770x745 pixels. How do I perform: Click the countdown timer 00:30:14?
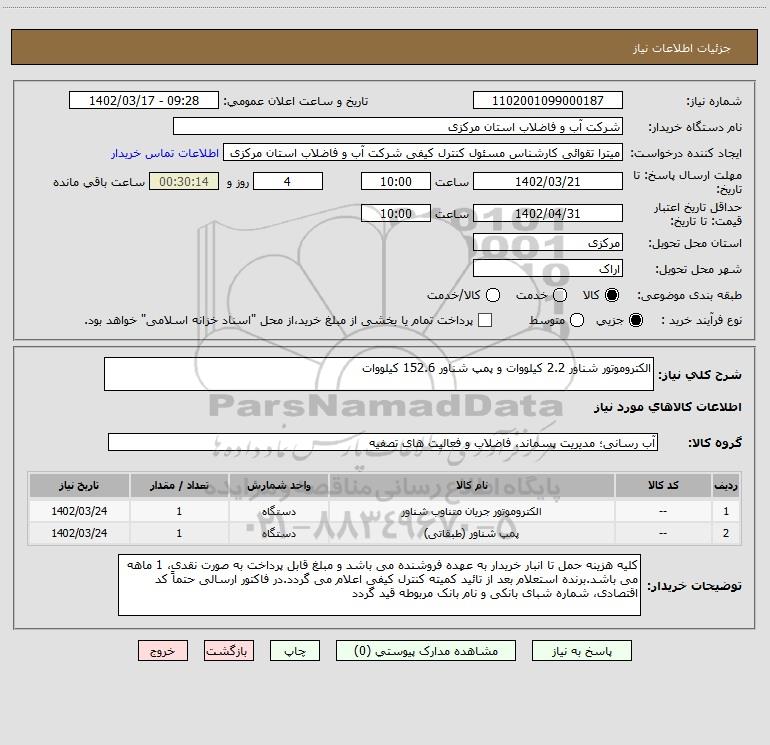[184, 181]
